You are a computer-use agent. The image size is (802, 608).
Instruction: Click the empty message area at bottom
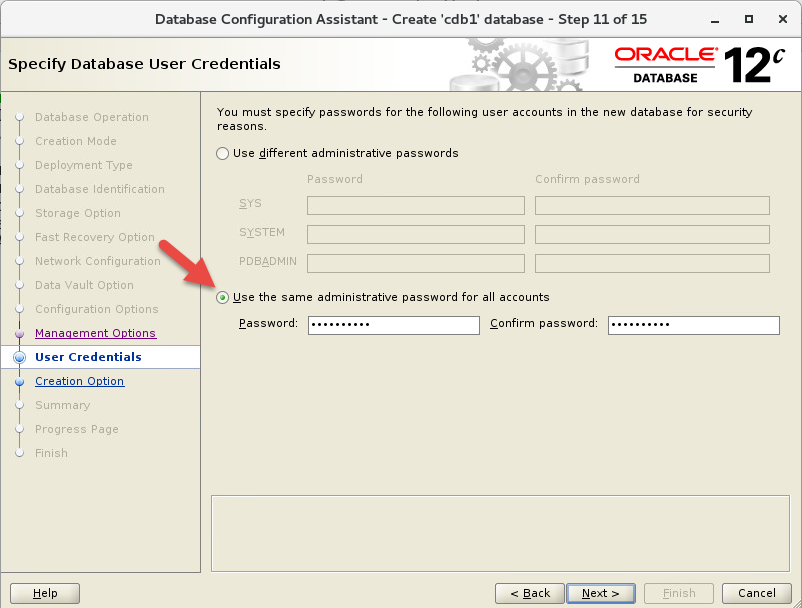(x=500, y=533)
